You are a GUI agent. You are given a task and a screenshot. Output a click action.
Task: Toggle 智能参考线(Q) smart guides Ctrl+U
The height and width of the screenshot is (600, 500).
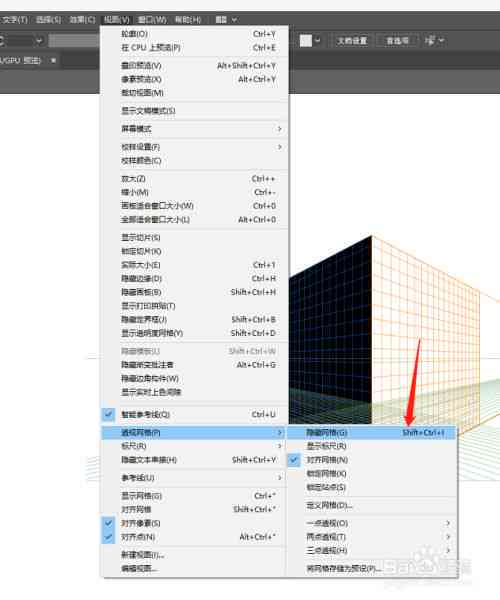pyautogui.click(x=194, y=414)
